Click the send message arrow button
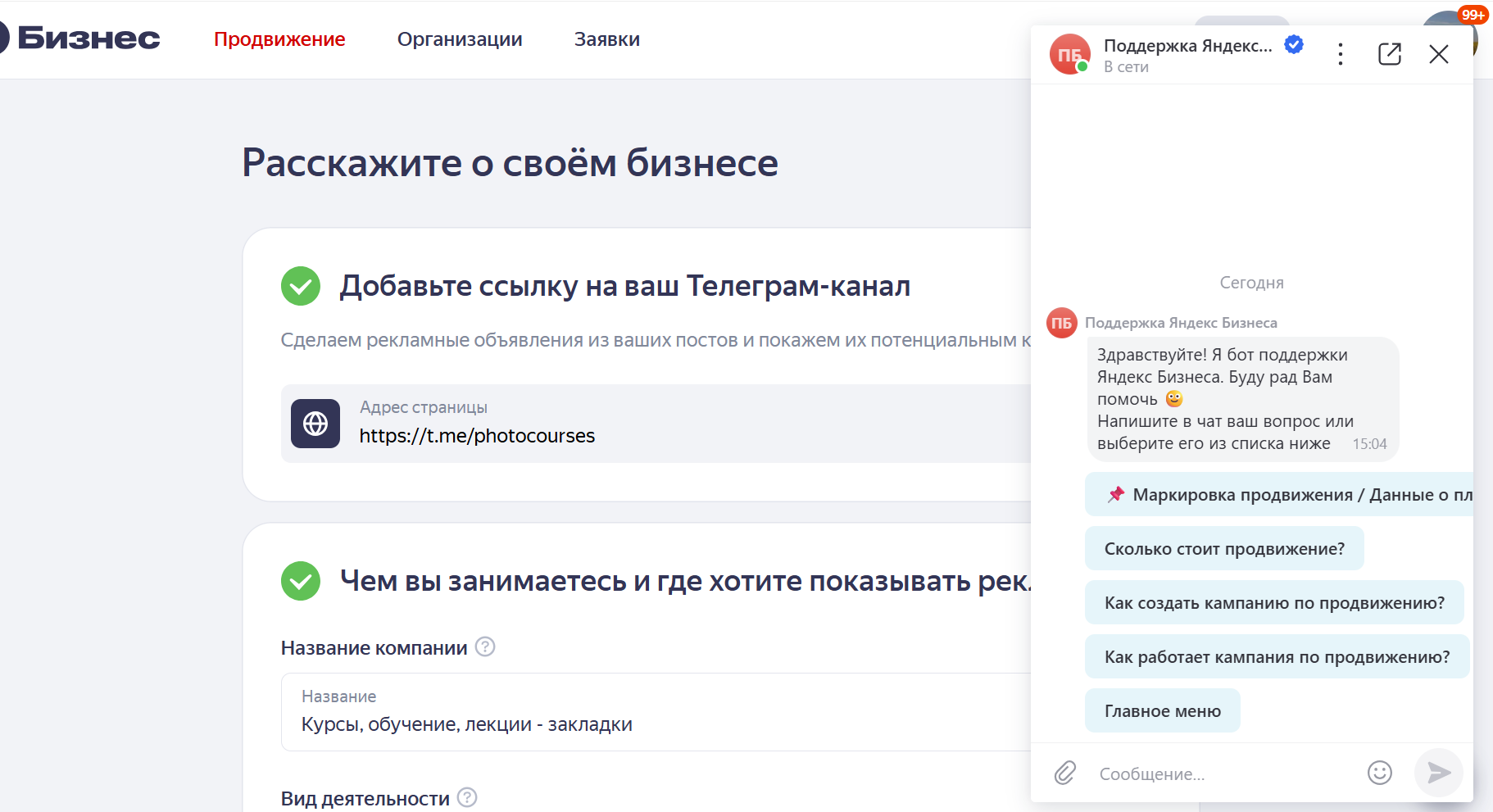Image resolution: width=1493 pixels, height=812 pixels. coord(1438,773)
